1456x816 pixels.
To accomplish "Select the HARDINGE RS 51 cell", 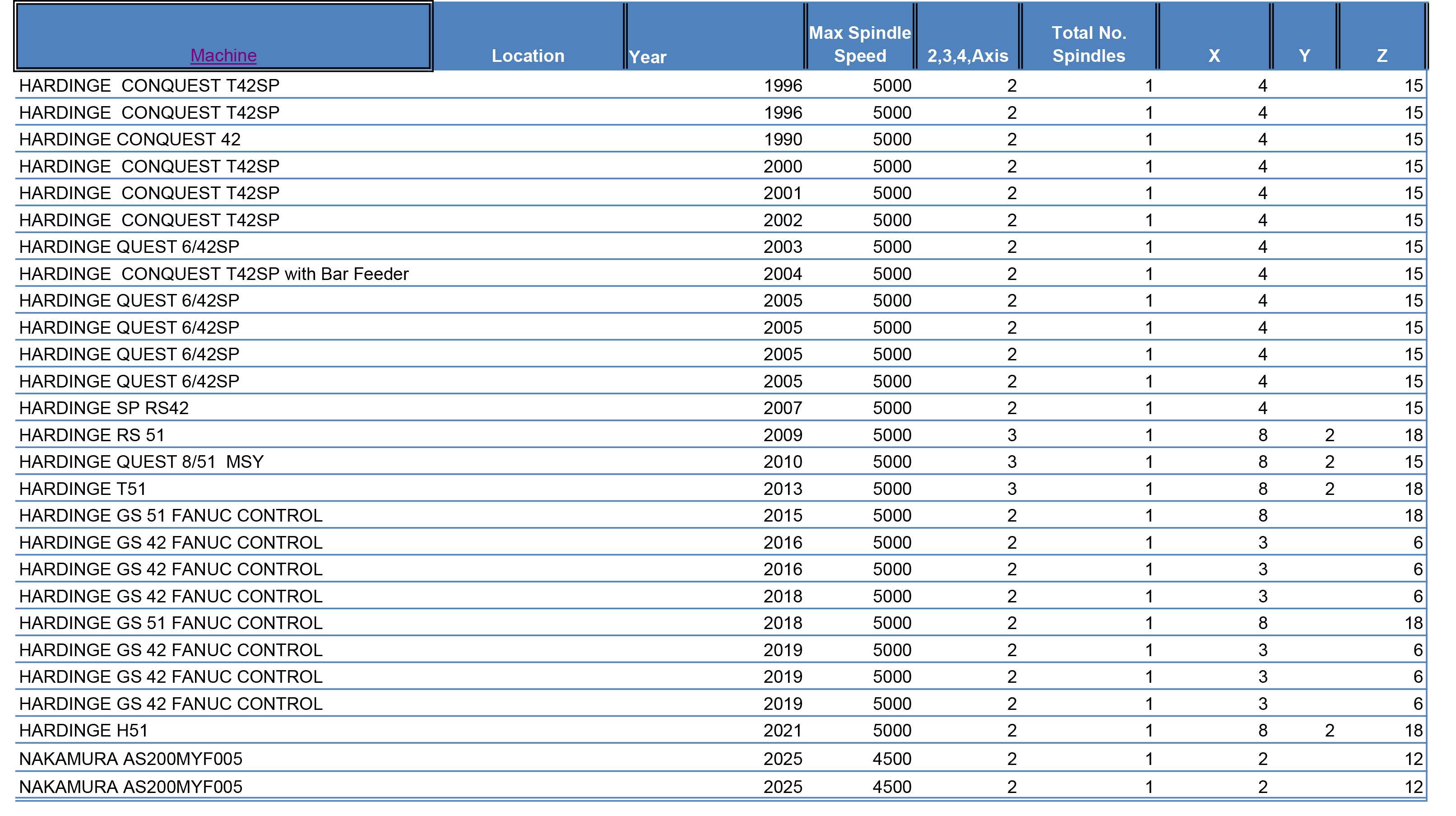I will (x=92, y=435).
